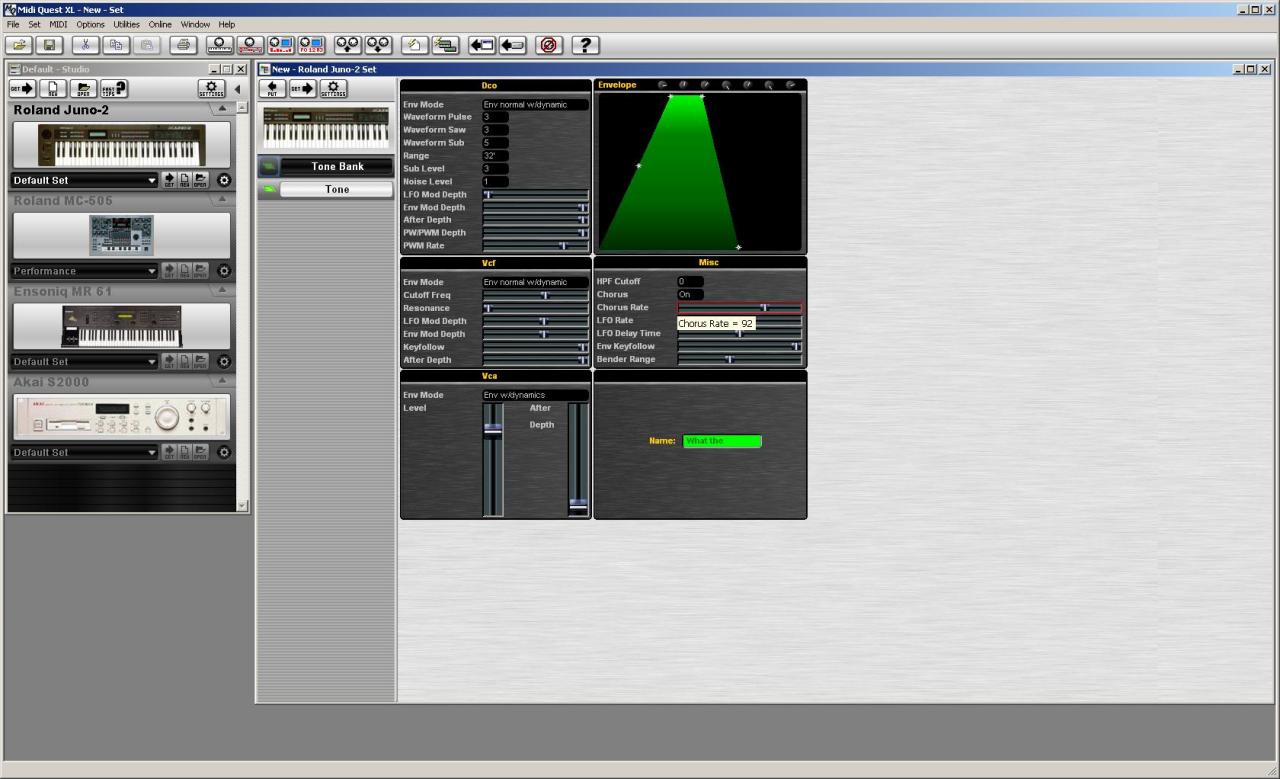Click the double-knob download arrow toolbar icon
The height and width of the screenshot is (779, 1280).
click(x=379, y=45)
